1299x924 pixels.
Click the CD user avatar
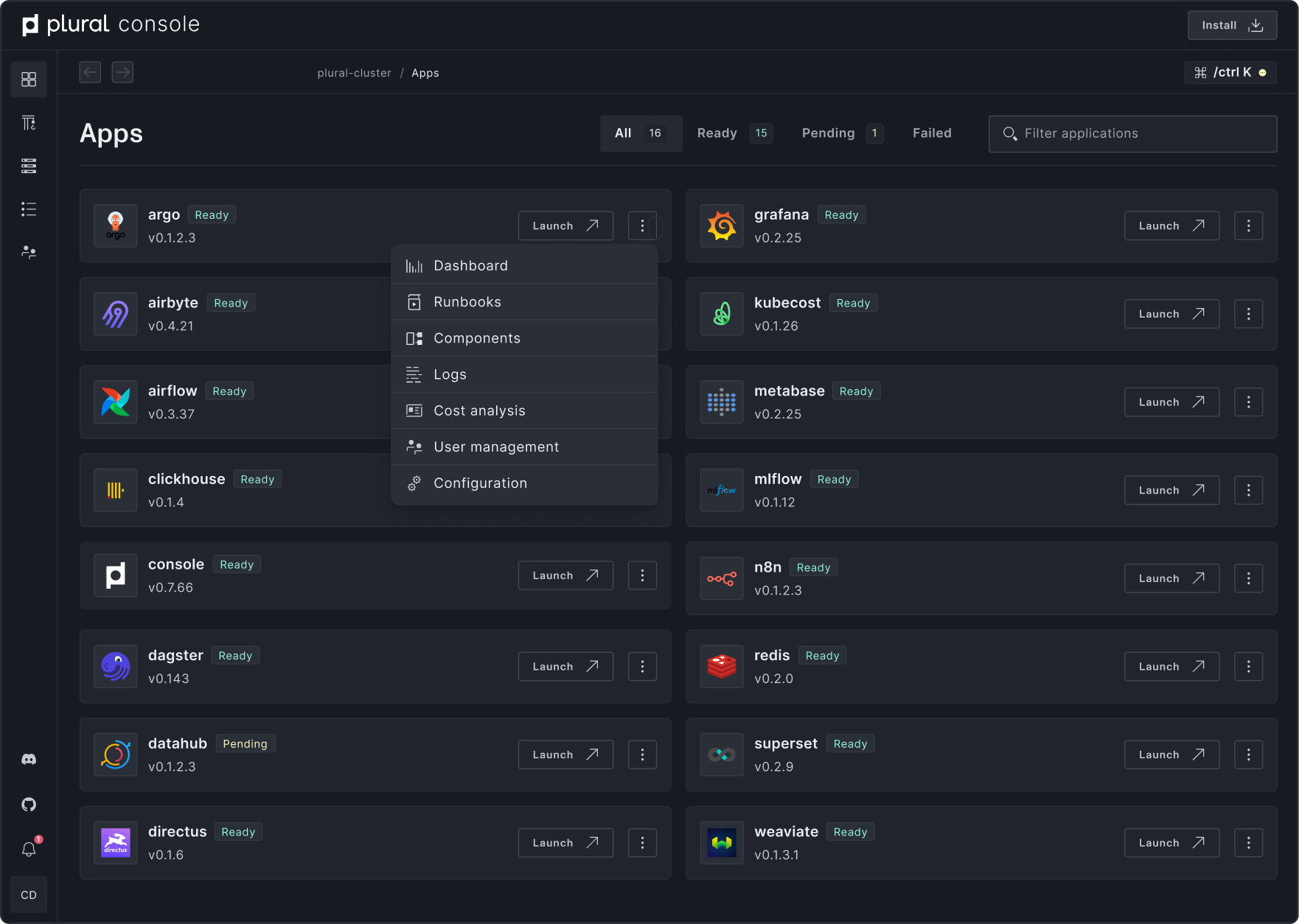[x=29, y=895]
